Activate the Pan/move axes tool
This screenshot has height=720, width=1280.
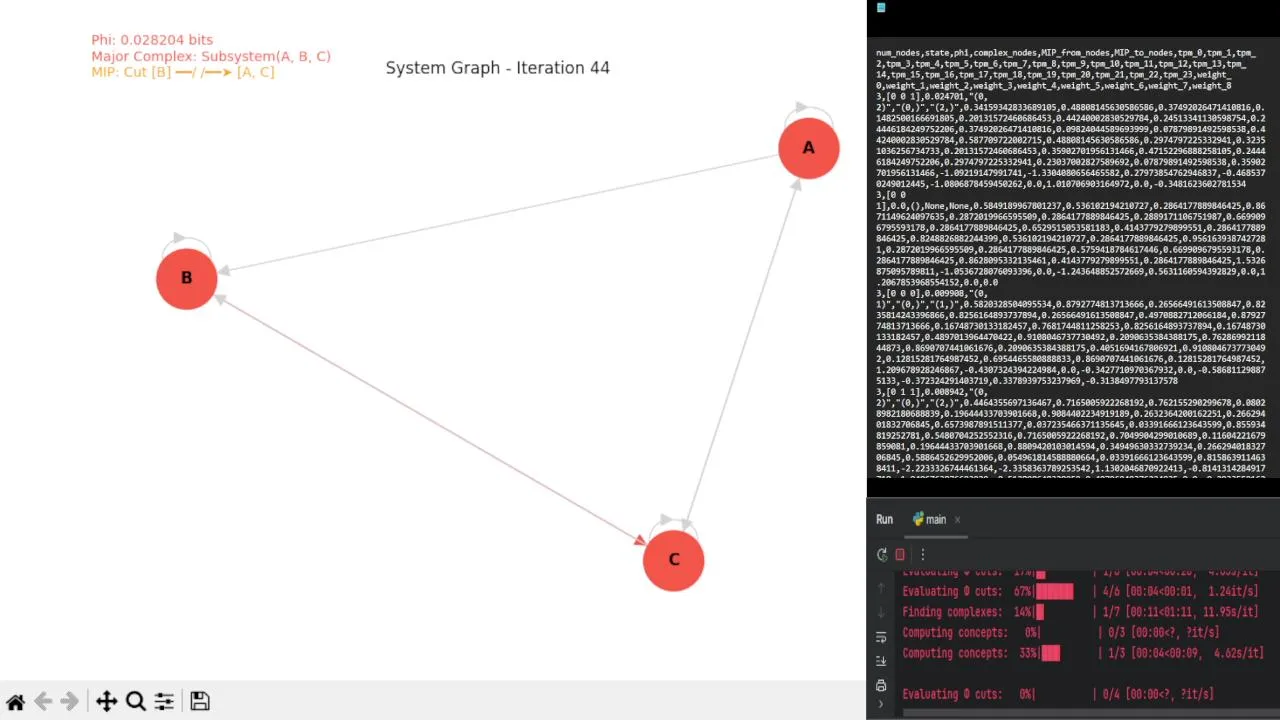click(x=106, y=702)
